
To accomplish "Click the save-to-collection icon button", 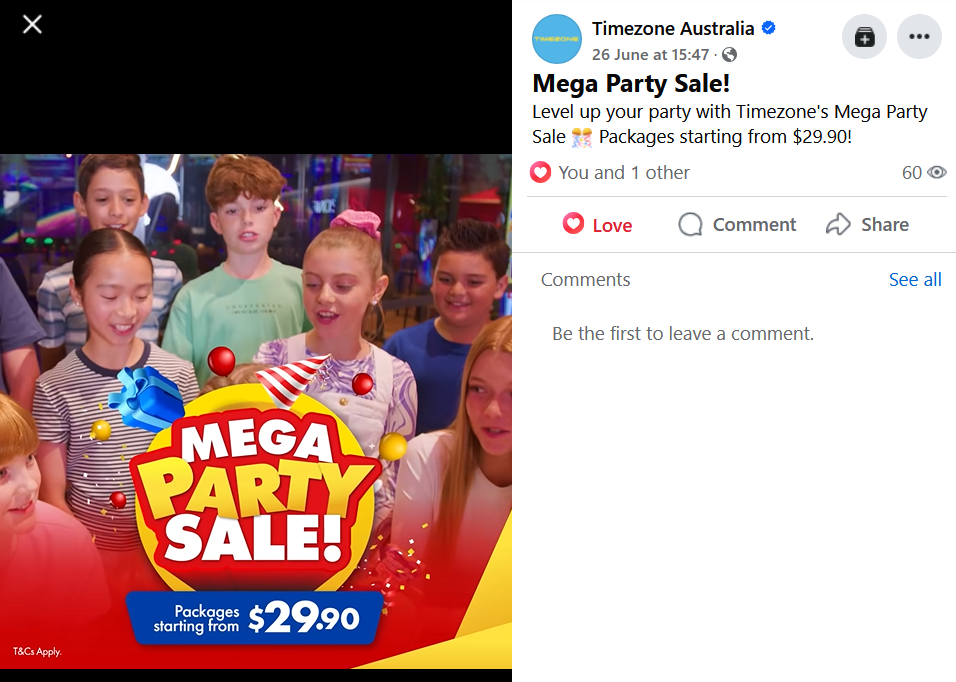I will [864, 37].
